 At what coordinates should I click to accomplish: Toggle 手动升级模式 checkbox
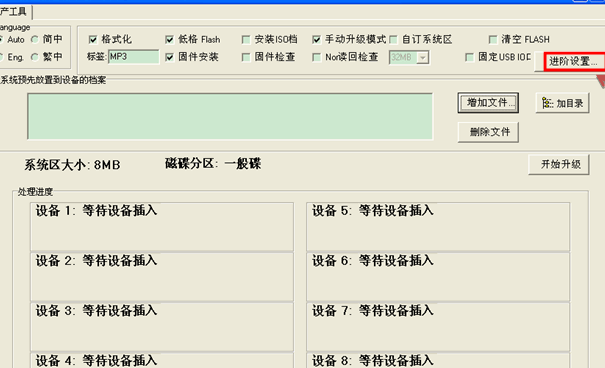pyautogui.click(x=316, y=39)
